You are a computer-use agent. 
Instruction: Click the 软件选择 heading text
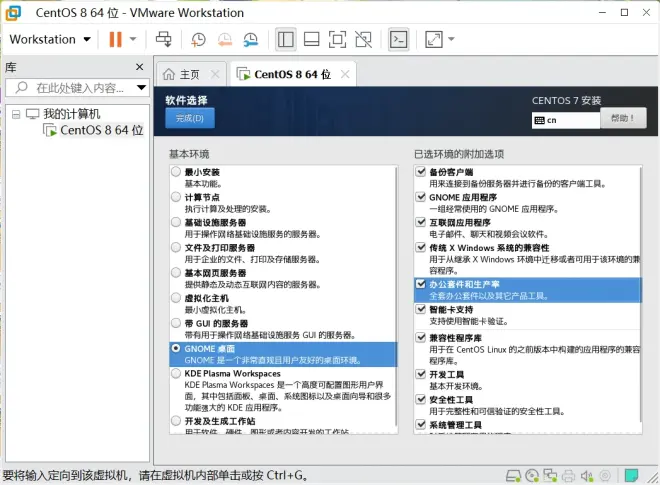pos(186,100)
